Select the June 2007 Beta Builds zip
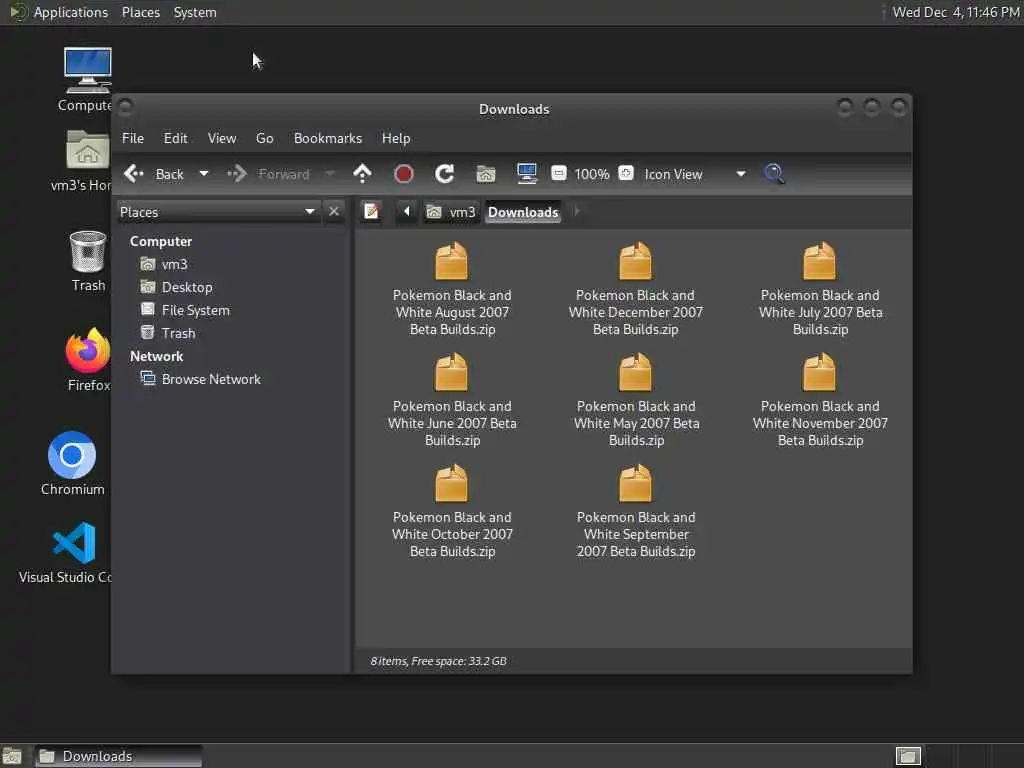Image resolution: width=1024 pixels, height=768 pixels. click(x=452, y=400)
